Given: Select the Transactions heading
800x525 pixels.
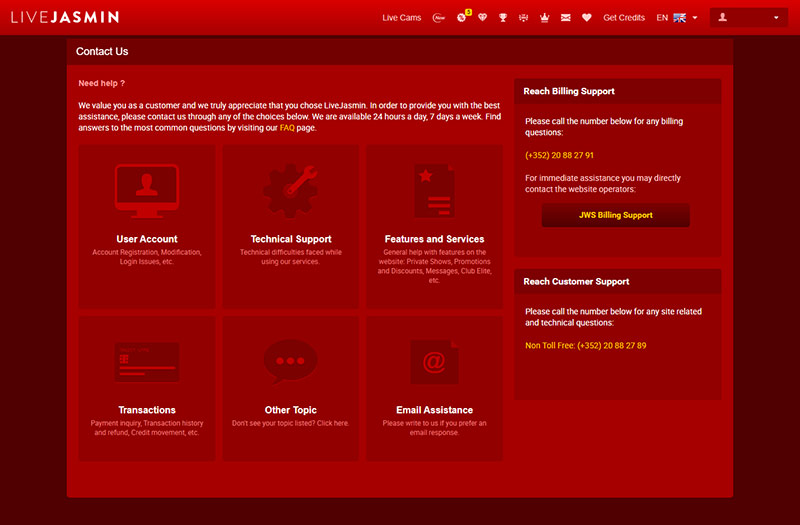Looking at the screenshot, I should coord(147,410).
